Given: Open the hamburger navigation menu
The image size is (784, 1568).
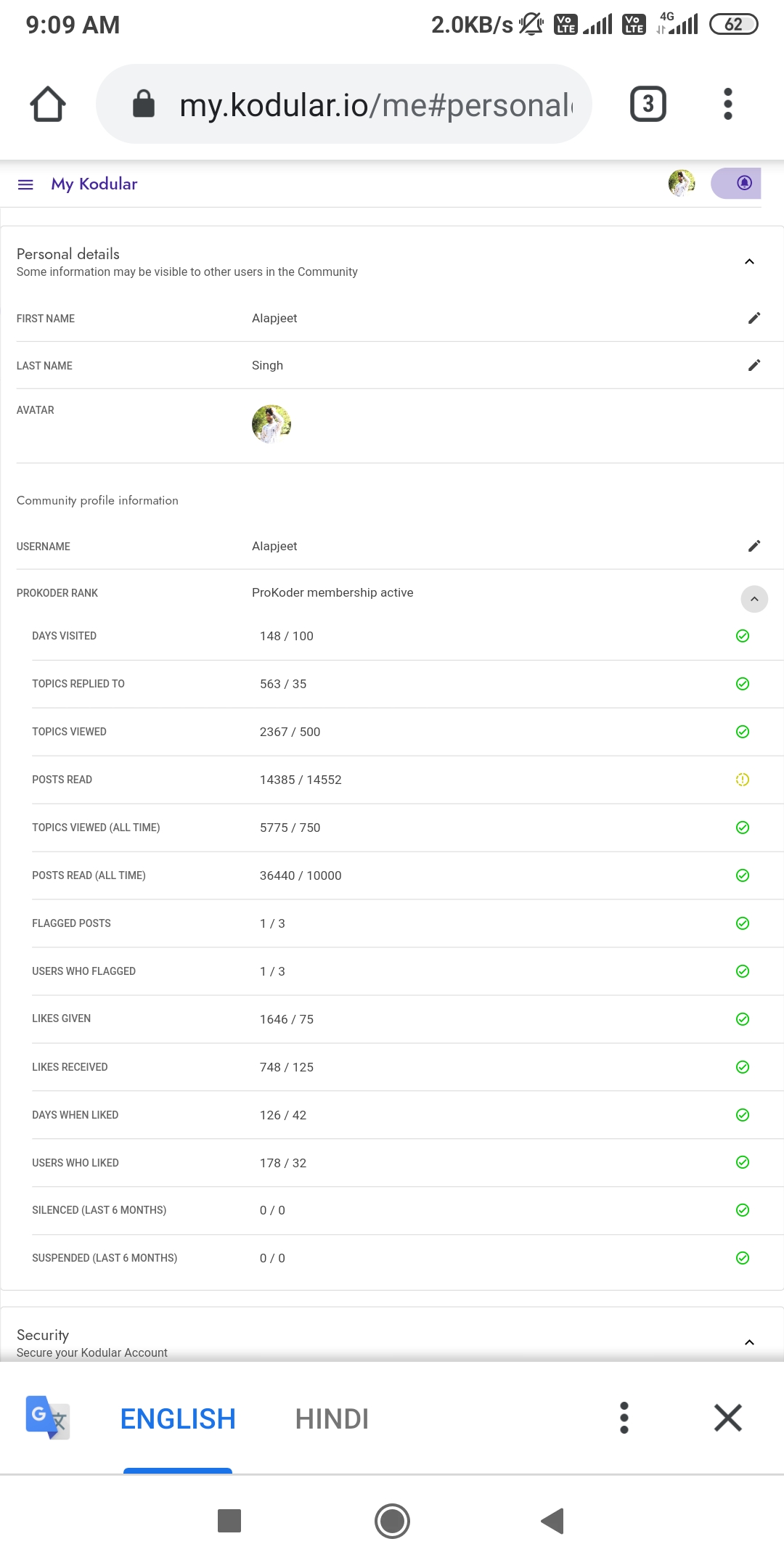Looking at the screenshot, I should [25, 184].
